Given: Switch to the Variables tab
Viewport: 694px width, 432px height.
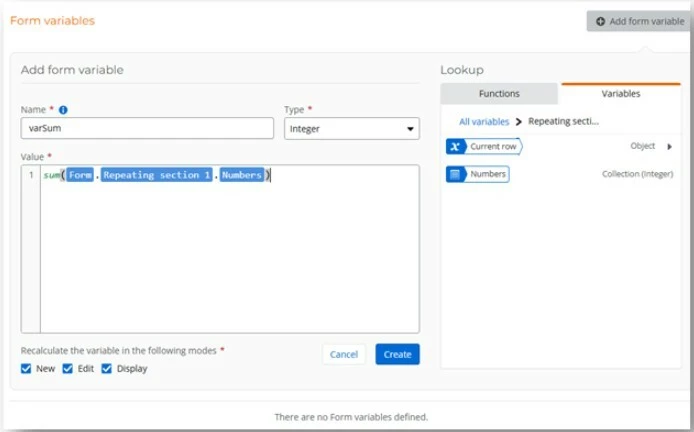Looking at the screenshot, I should [x=621, y=93].
